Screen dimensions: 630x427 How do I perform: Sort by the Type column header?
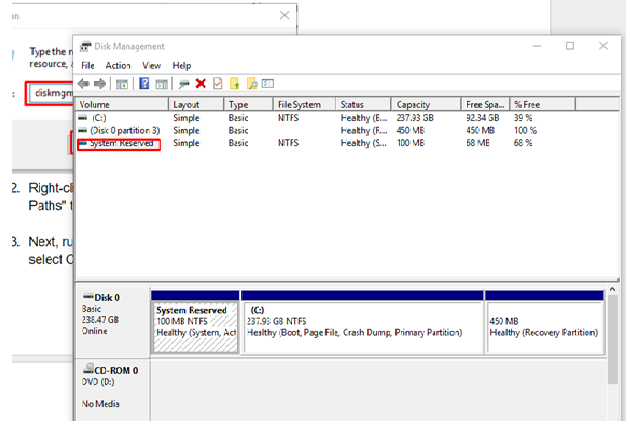(x=248, y=104)
